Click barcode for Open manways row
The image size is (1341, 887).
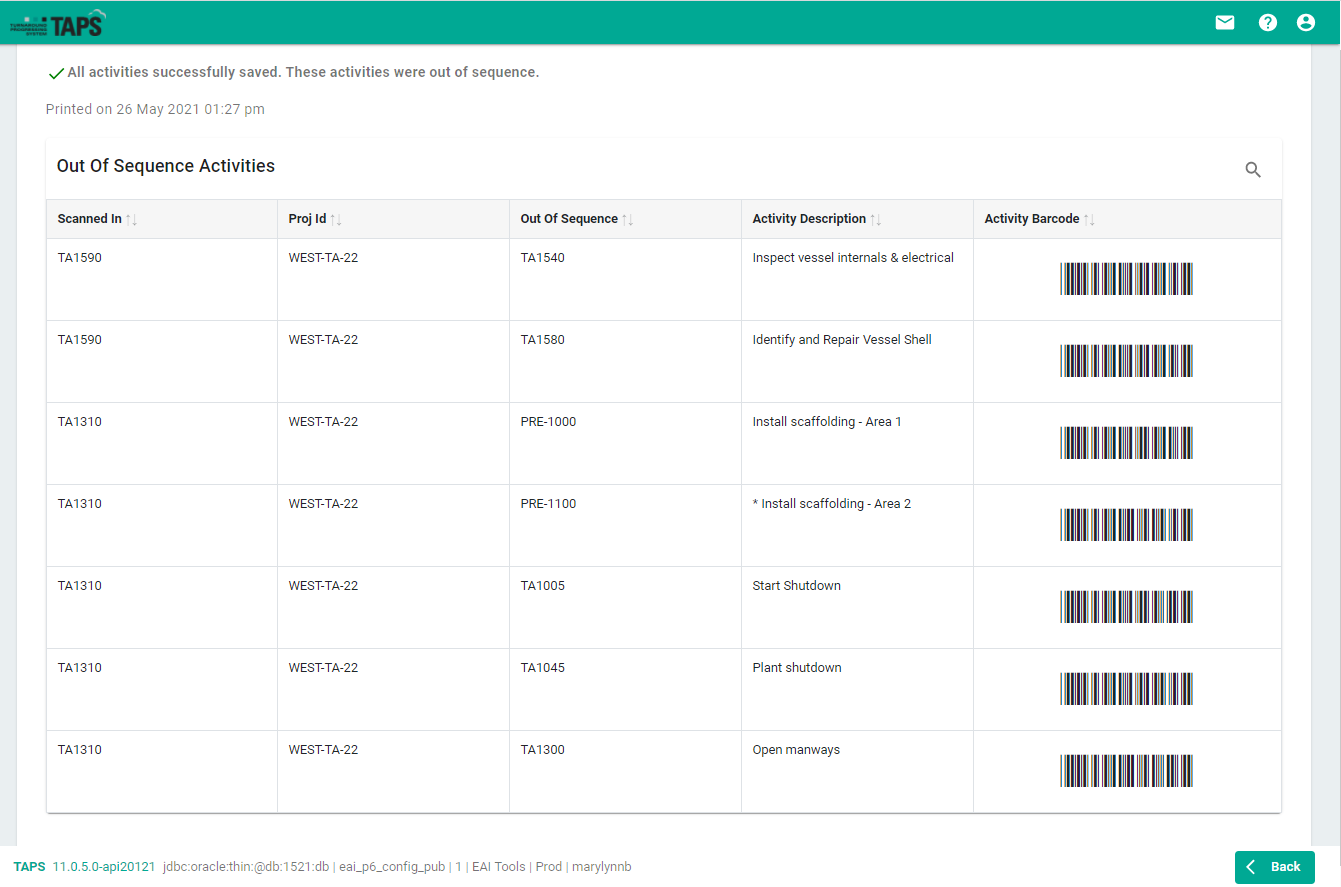point(1126,771)
